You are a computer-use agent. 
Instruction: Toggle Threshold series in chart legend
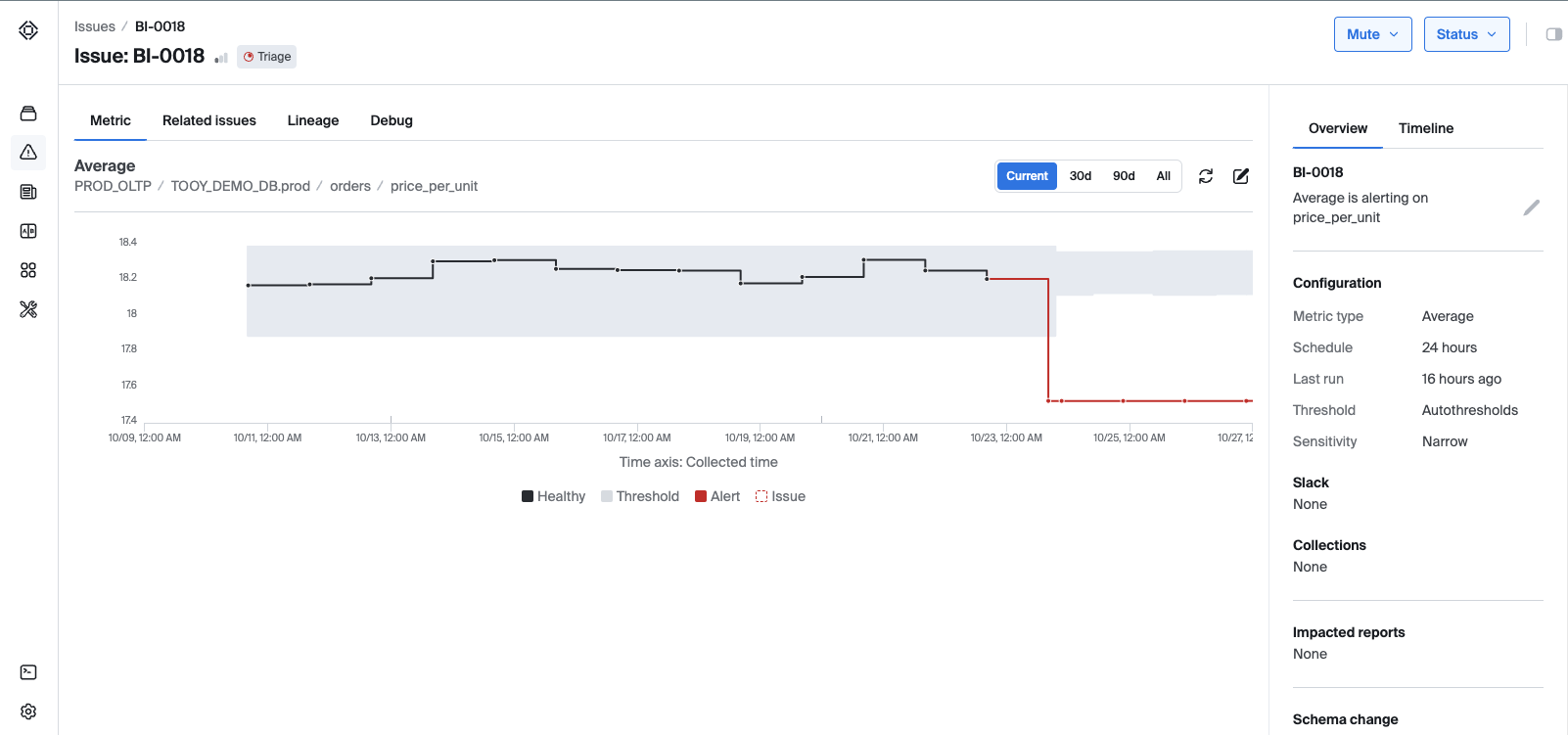640,496
